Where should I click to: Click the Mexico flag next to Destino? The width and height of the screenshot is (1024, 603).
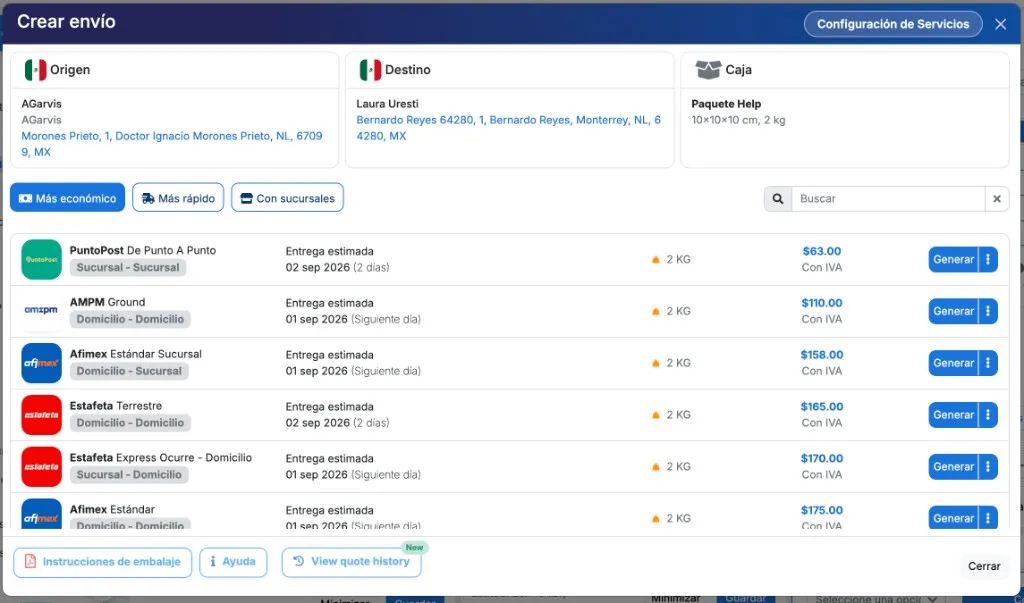click(370, 70)
